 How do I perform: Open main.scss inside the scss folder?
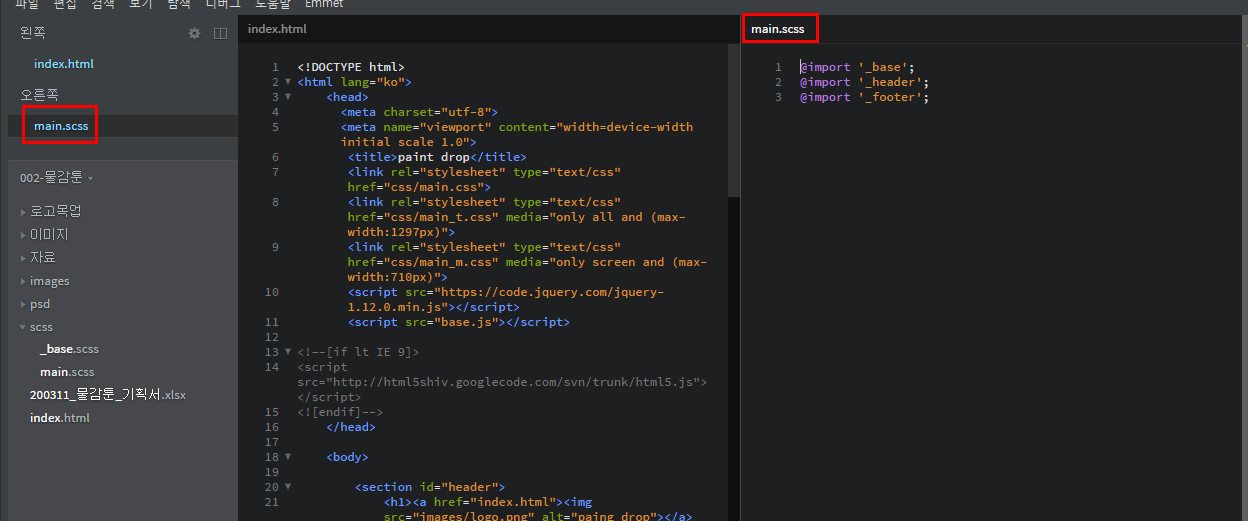coord(67,372)
